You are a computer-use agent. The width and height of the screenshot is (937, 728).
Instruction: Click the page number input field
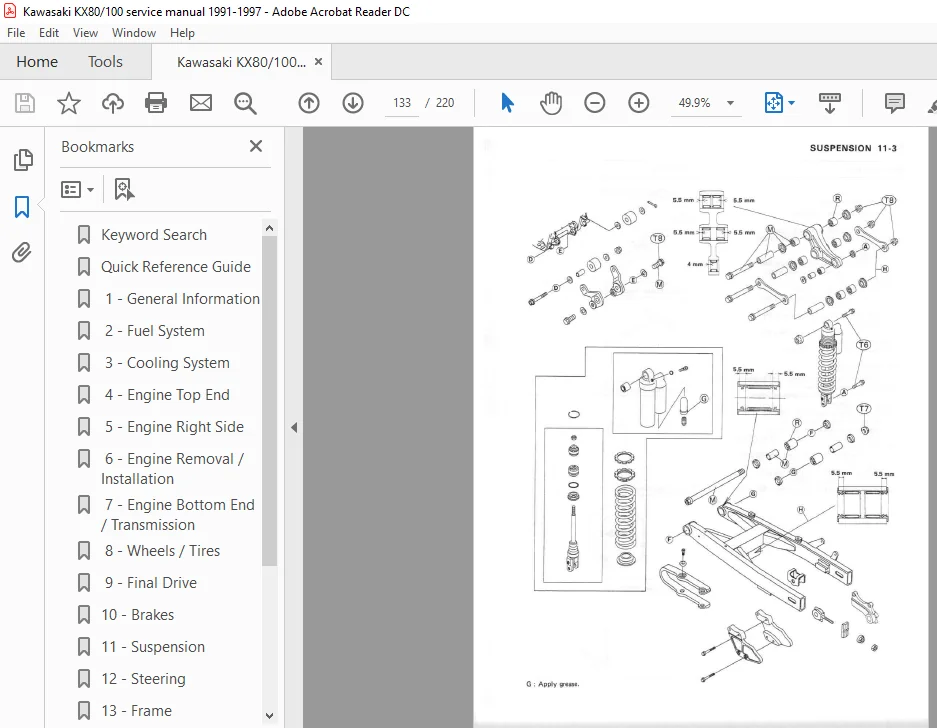click(402, 103)
